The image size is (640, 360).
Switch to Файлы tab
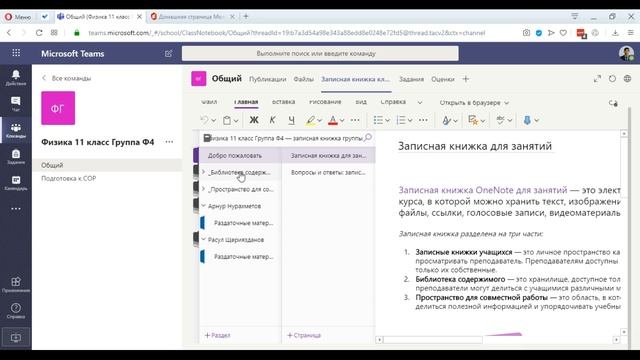tap(303, 79)
